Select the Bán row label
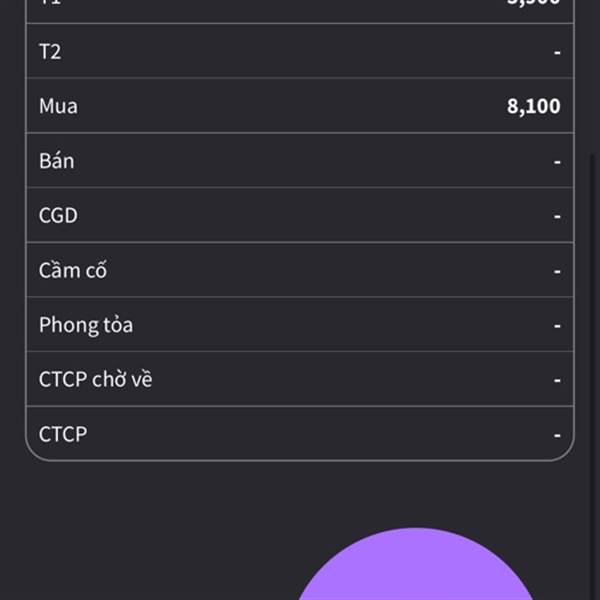 point(57,160)
